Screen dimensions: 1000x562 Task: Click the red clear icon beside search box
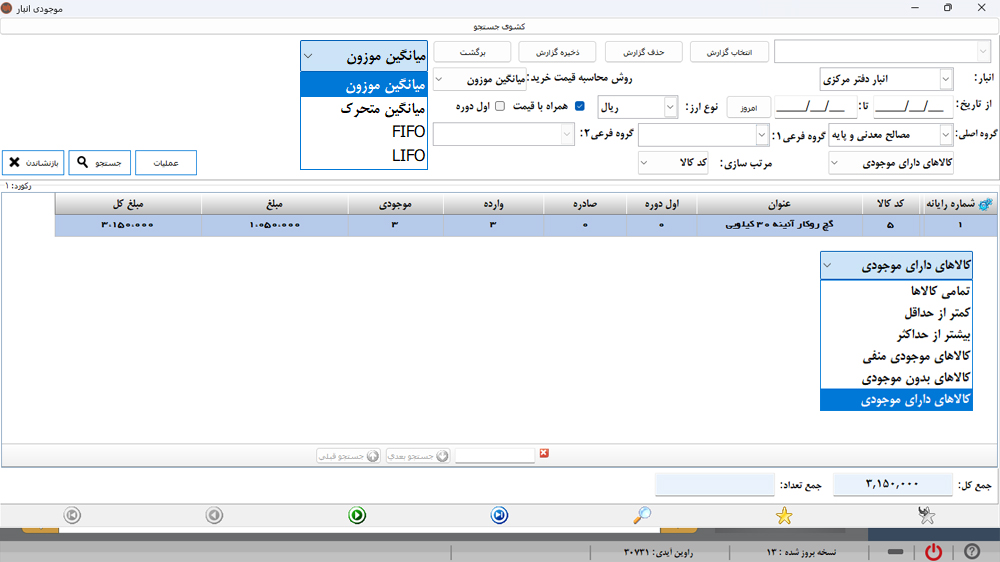pos(544,454)
